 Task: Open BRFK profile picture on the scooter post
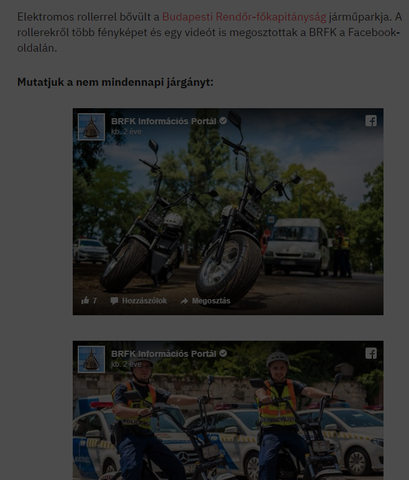[91, 127]
